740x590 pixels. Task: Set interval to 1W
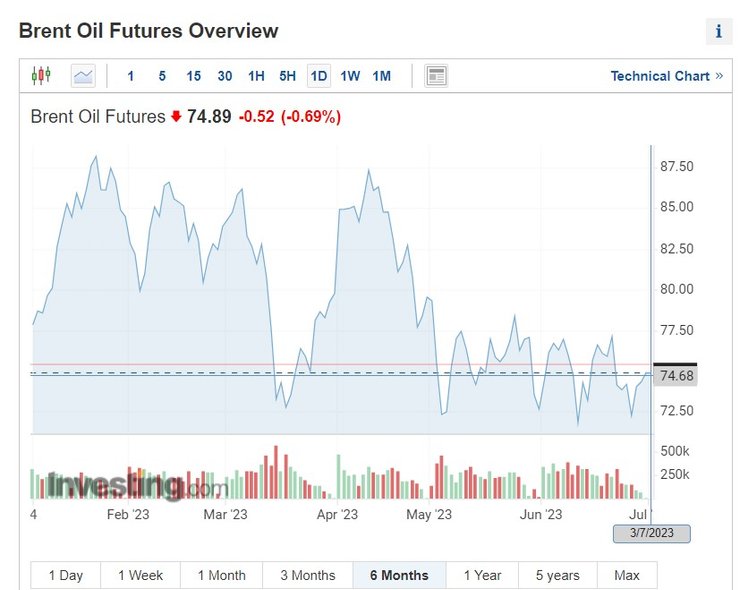tap(350, 76)
